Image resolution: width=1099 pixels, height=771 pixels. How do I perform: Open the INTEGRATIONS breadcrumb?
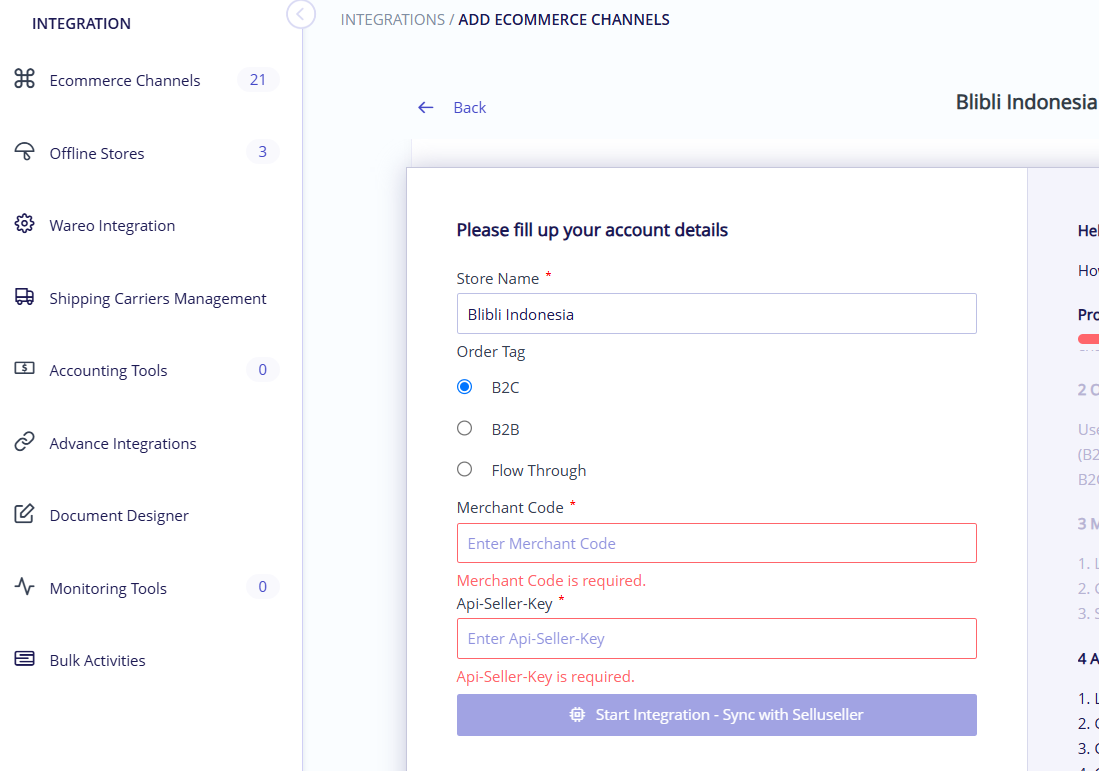pyautogui.click(x=392, y=19)
